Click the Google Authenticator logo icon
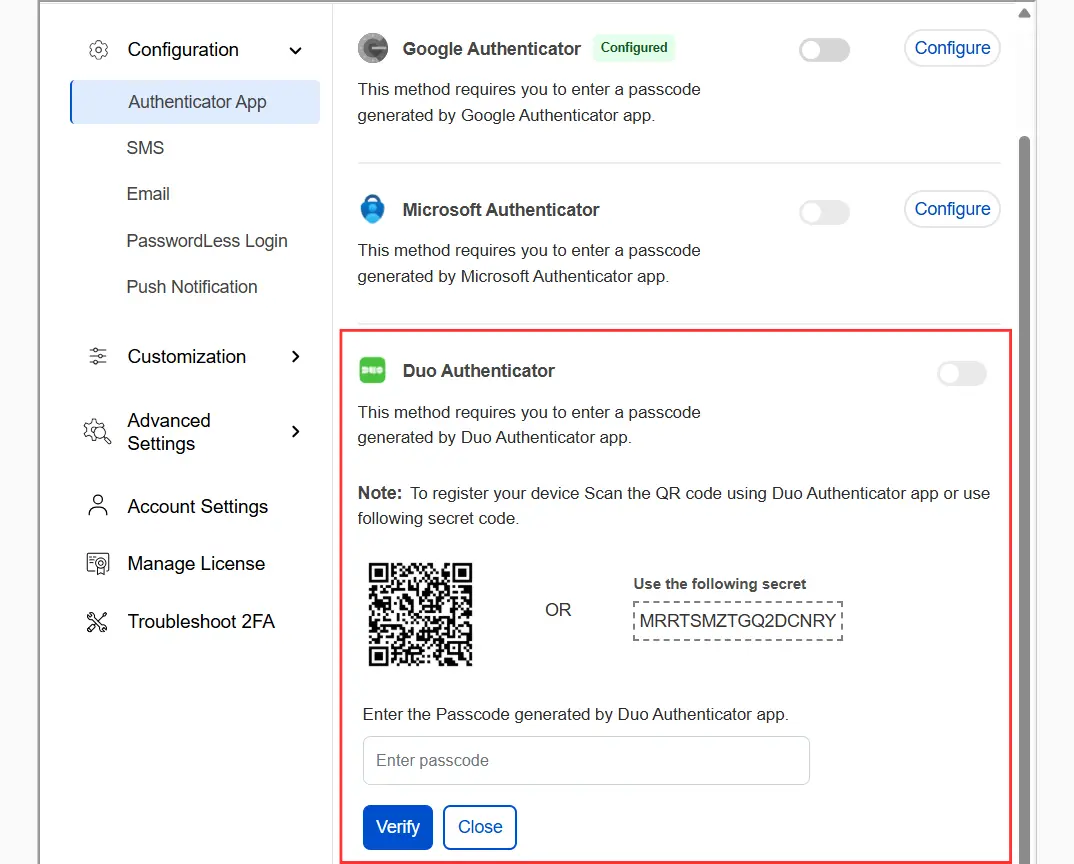This screenshot has height=864, width=1074. (373, 48)
